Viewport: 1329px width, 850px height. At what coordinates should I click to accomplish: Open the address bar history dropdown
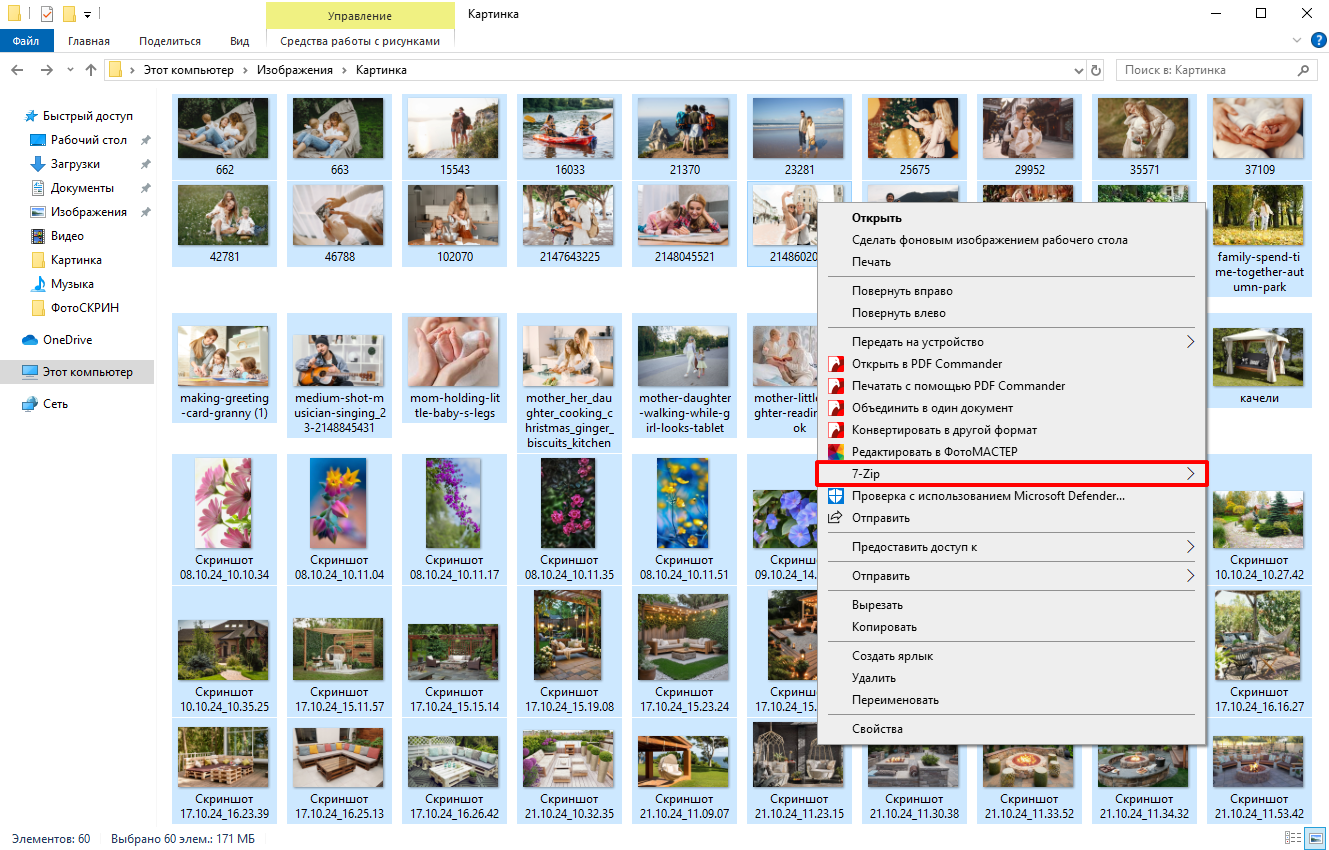coord(1077,71)
